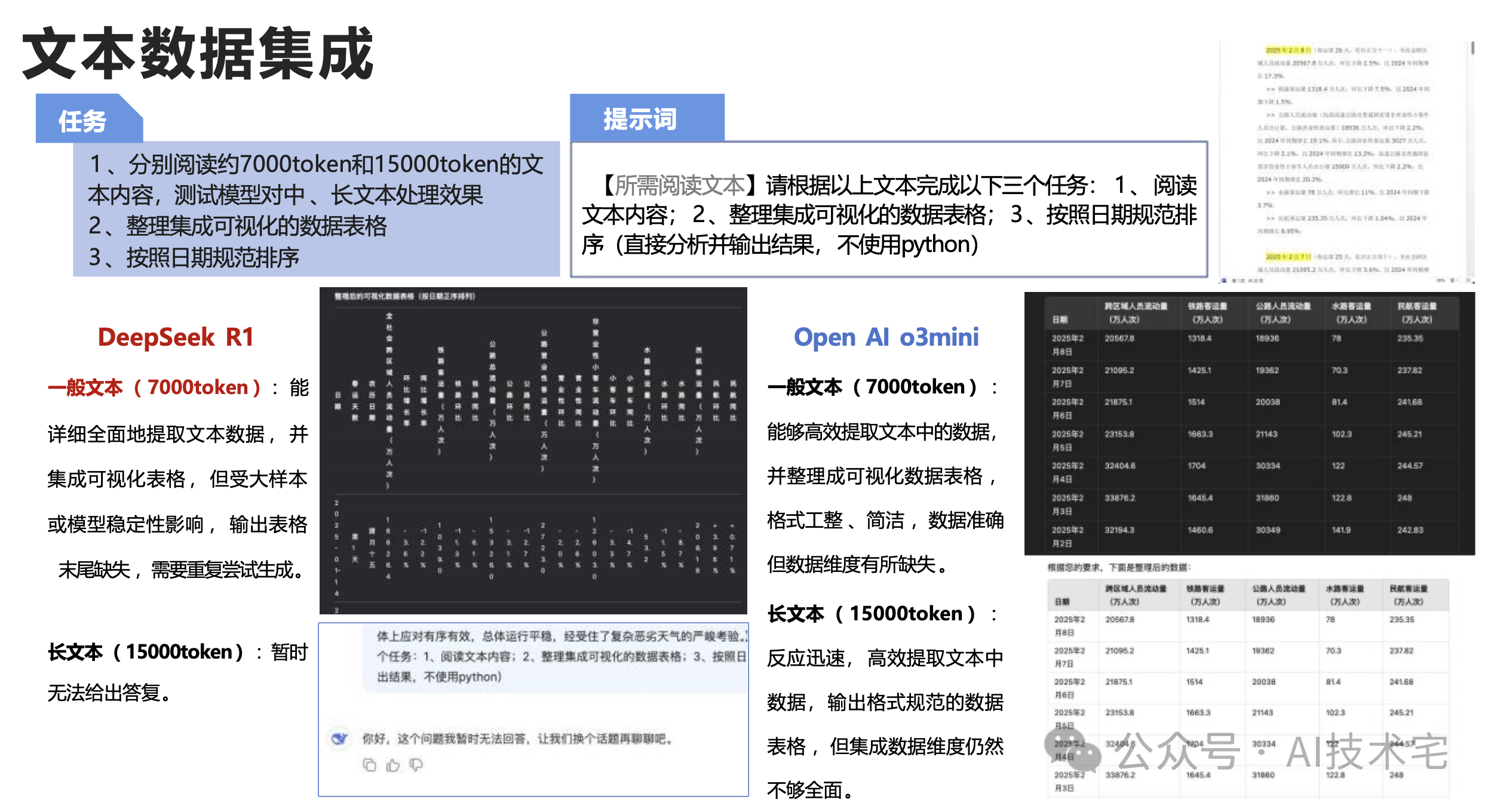
Task: Click value 20567.8 in the dark table
Action: click(x=1119, y=339)
